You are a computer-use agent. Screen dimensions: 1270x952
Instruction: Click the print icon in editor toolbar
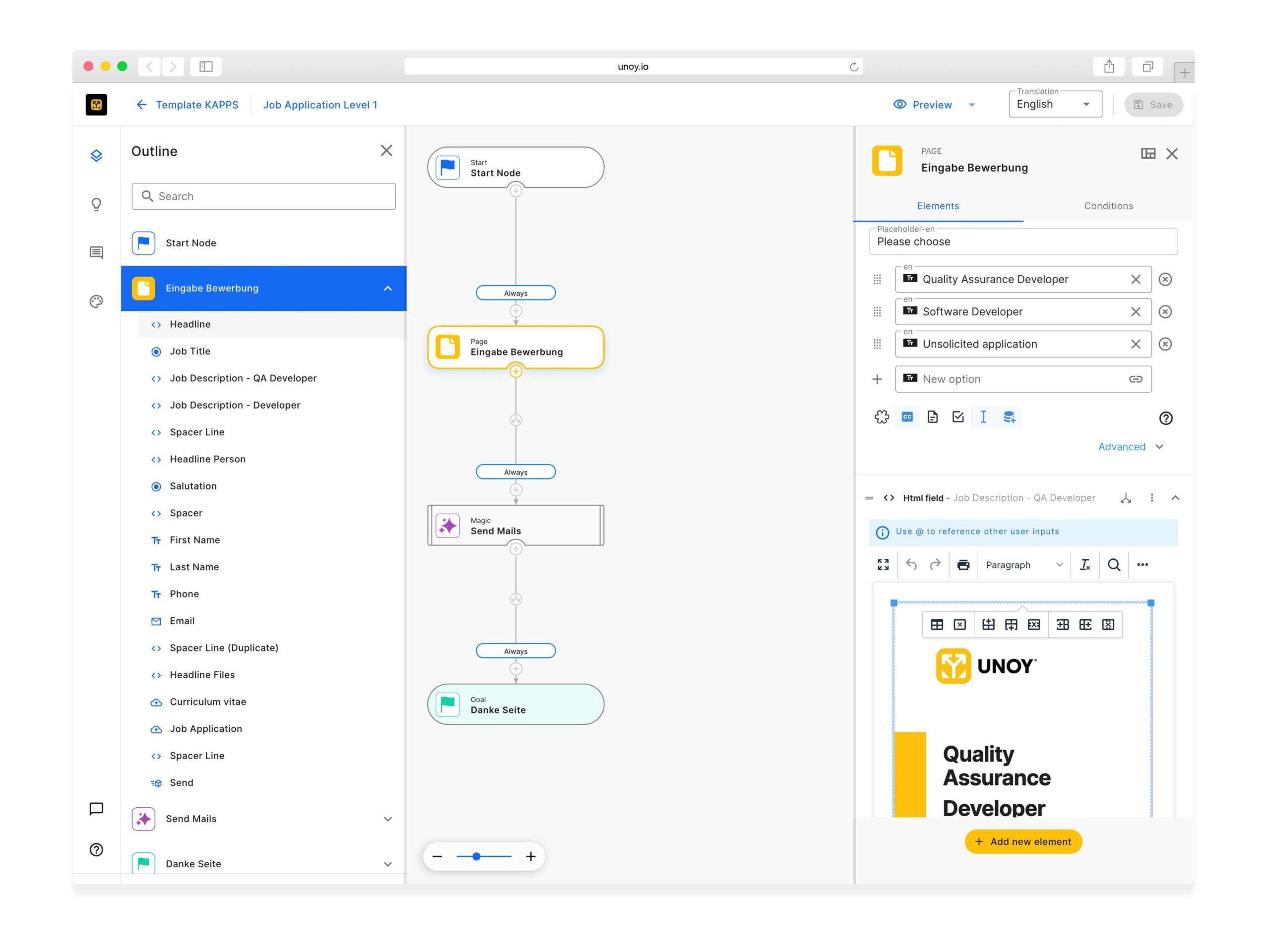point(963,565)
